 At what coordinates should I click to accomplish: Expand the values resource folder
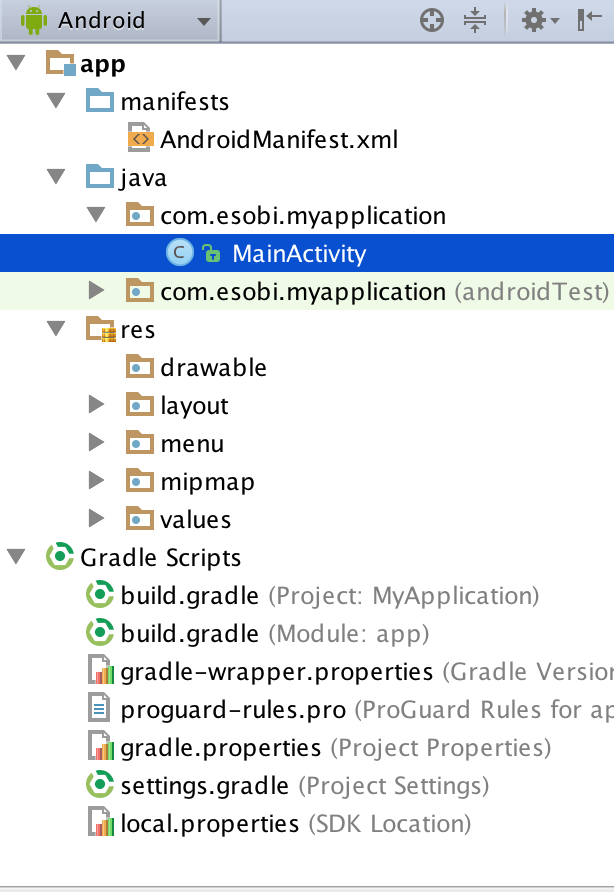[96, 519]
